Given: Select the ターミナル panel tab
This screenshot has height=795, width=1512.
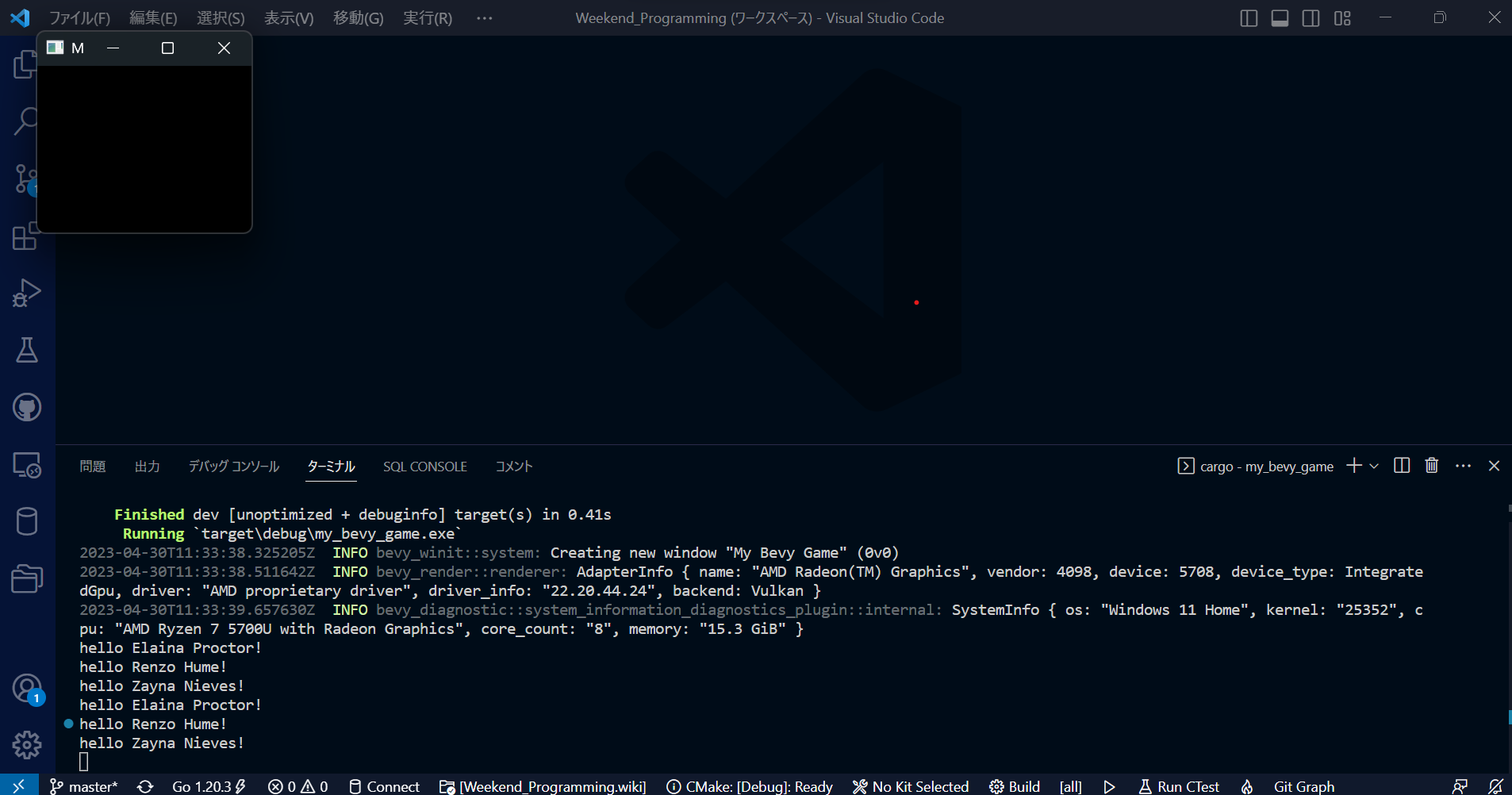Looking at the screenshot, I should click(x=332, y=467).
